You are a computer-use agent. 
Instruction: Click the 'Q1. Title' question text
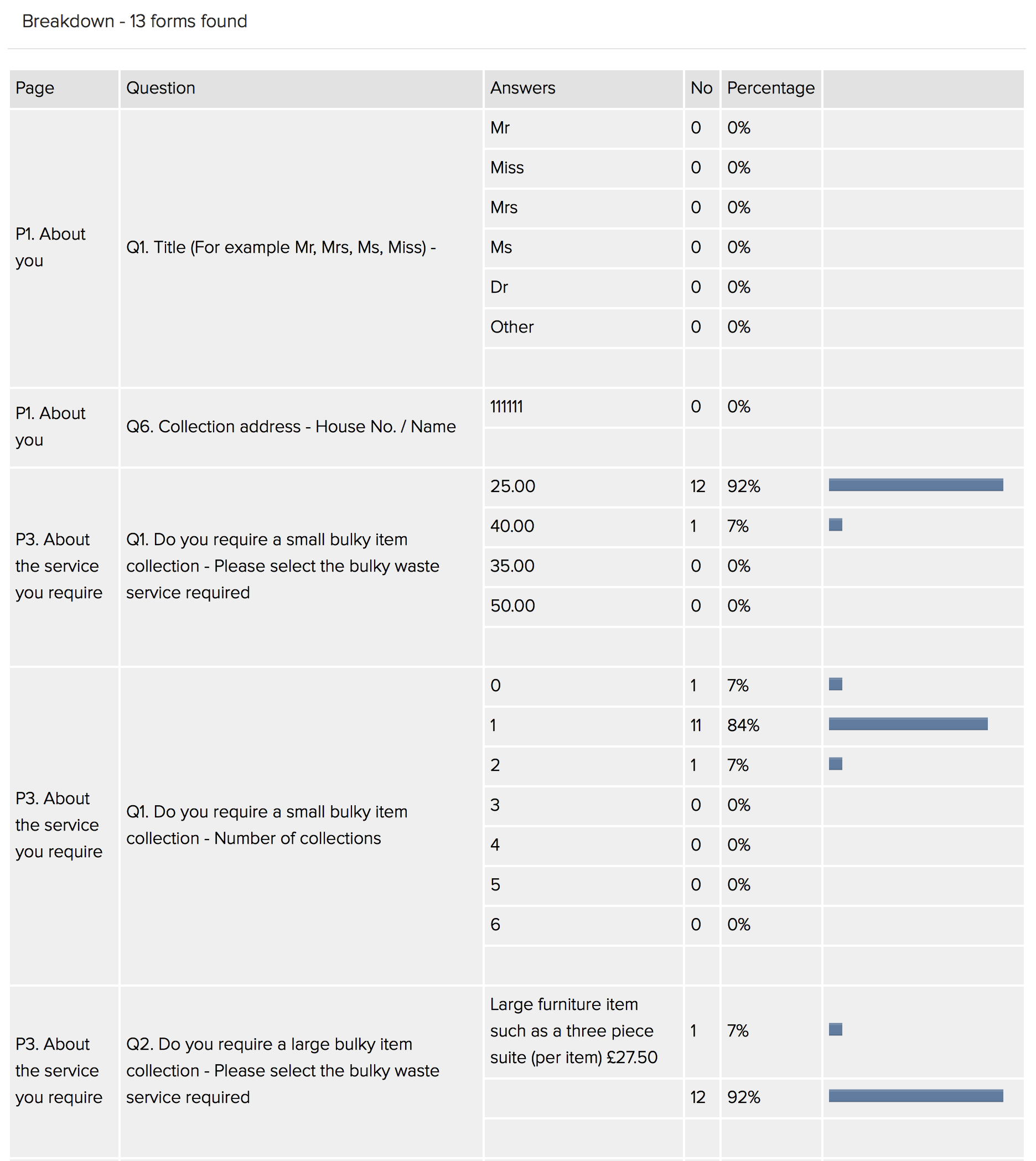[281, 247]
